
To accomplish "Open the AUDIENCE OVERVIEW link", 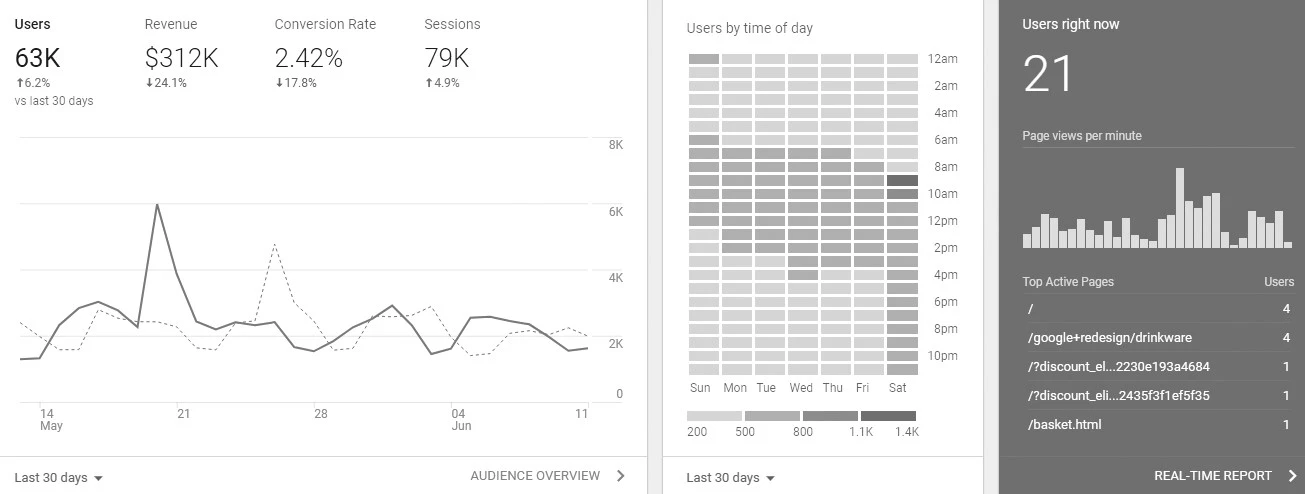I will [535, 476].
